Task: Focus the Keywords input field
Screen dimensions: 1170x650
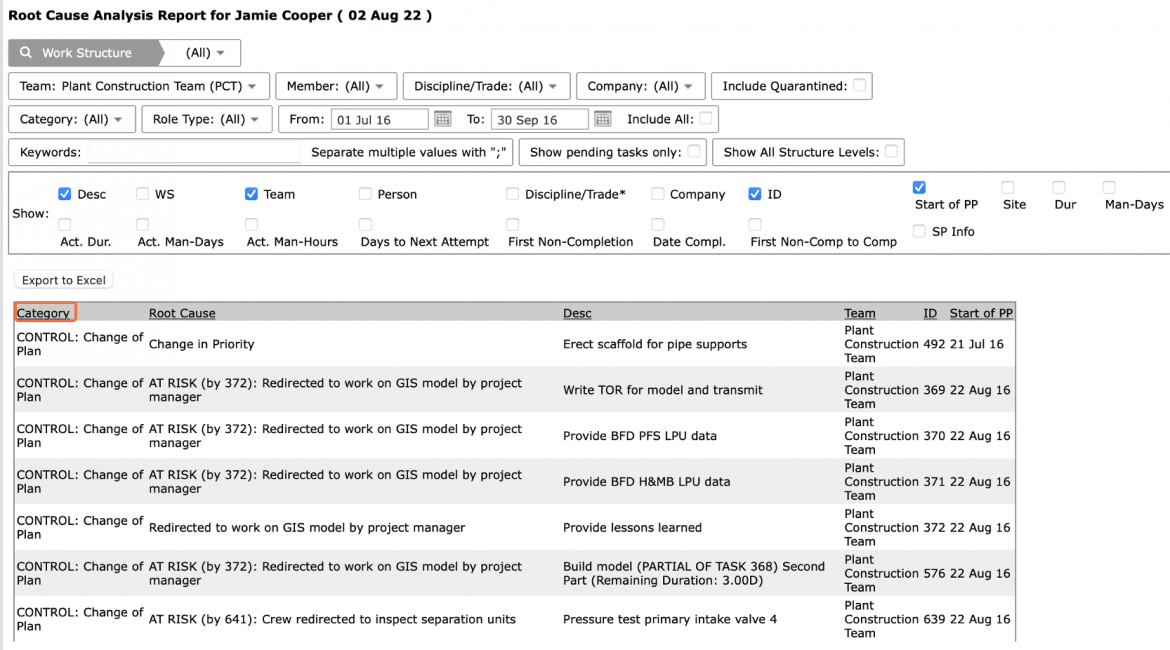Action: pos(194,152)
